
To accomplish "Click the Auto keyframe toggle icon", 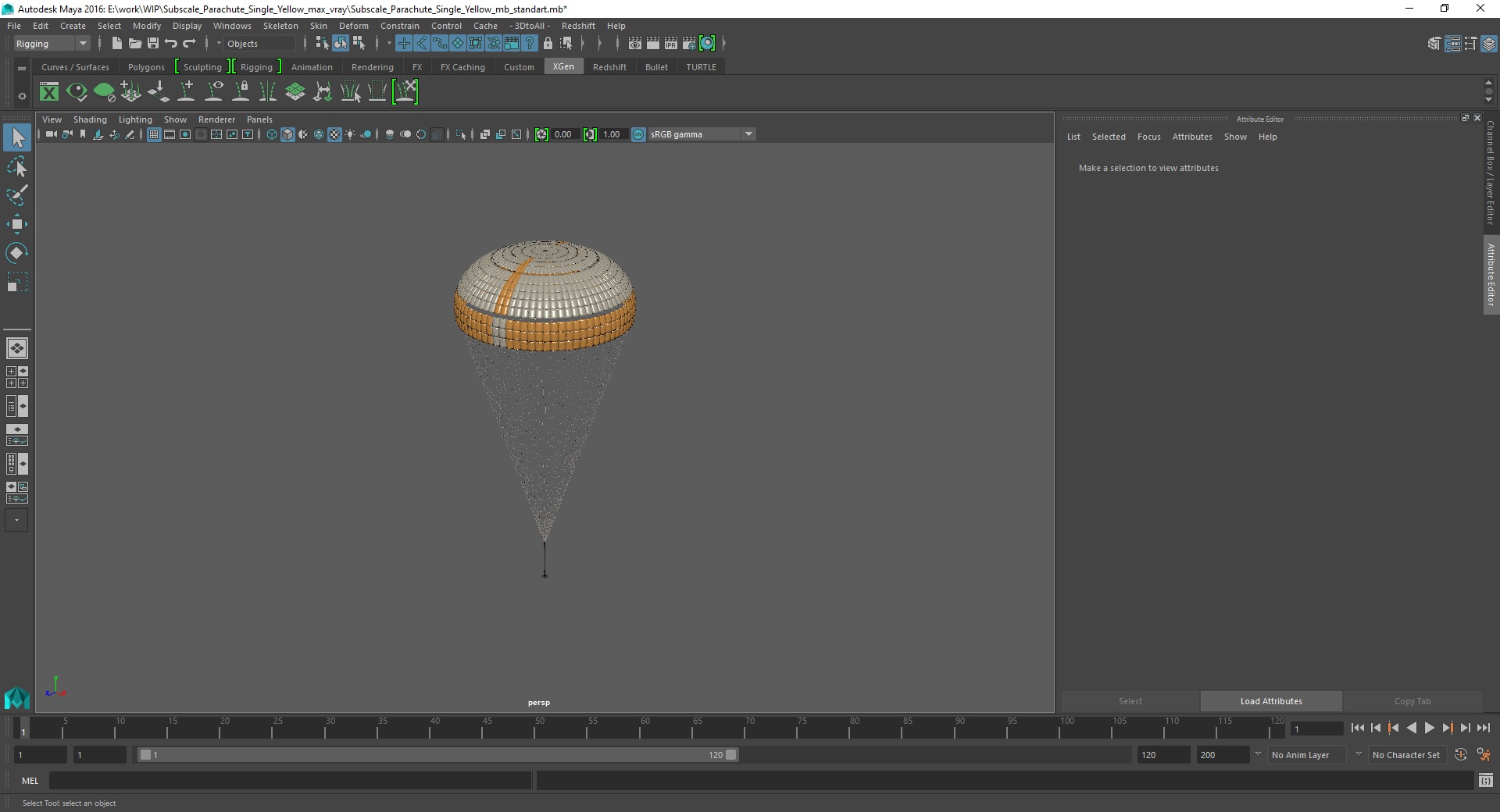I will (1461, 755).
